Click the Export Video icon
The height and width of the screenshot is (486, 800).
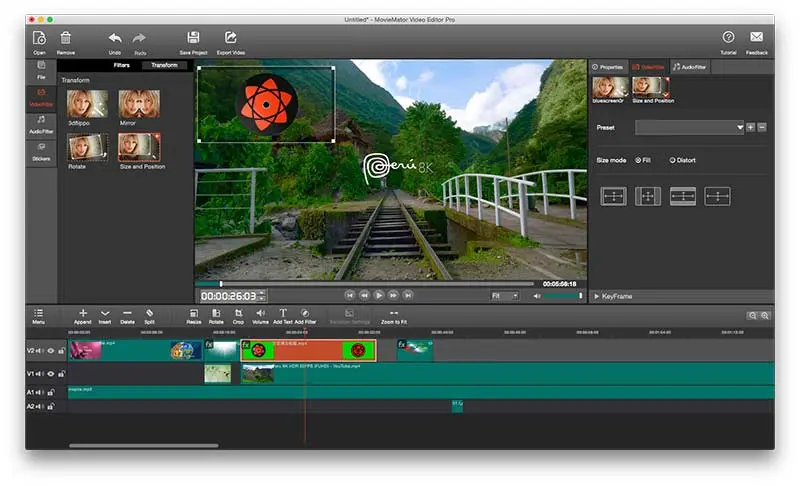coord(231,37)
